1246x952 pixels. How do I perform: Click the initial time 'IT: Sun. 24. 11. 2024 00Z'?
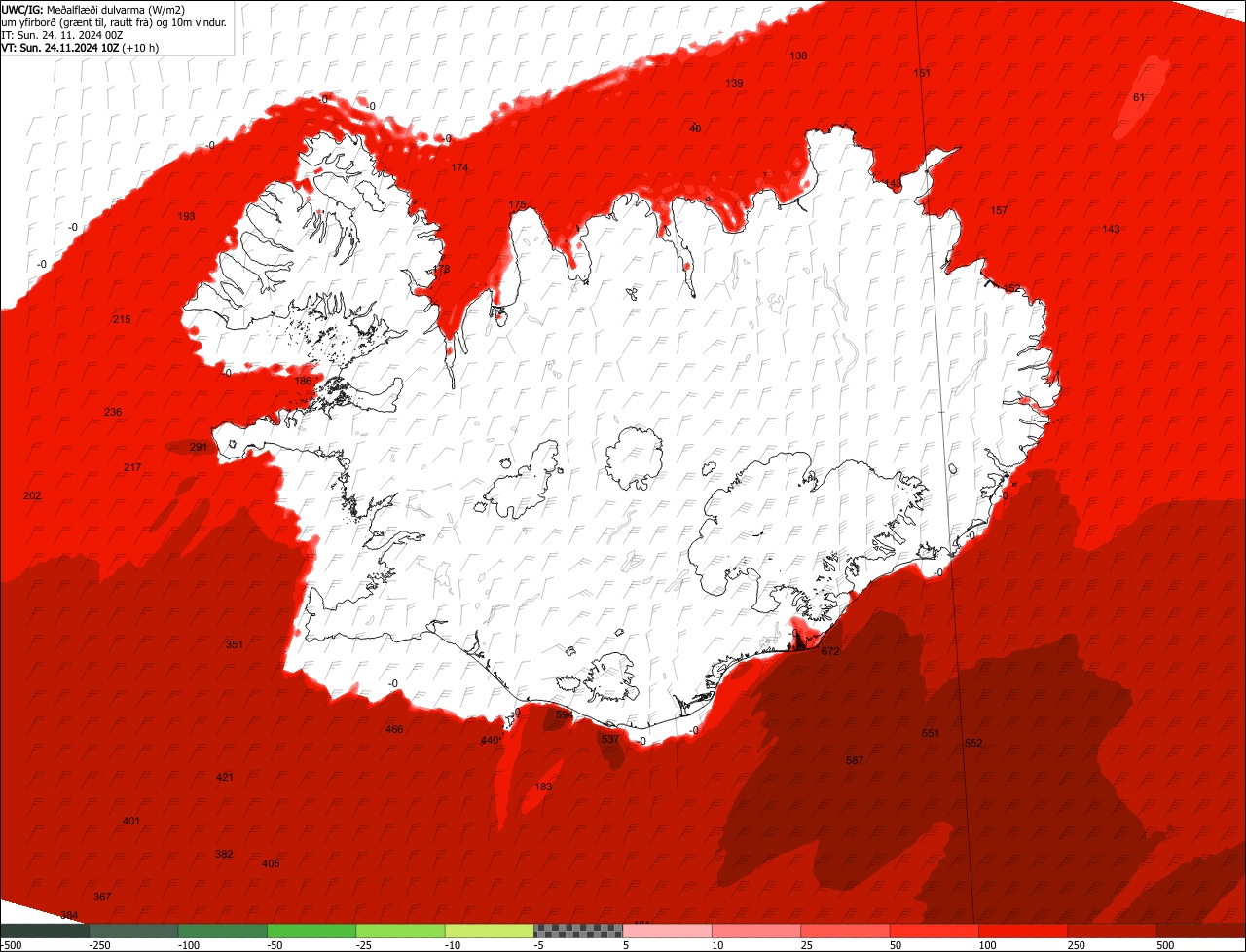pos(62,35)
